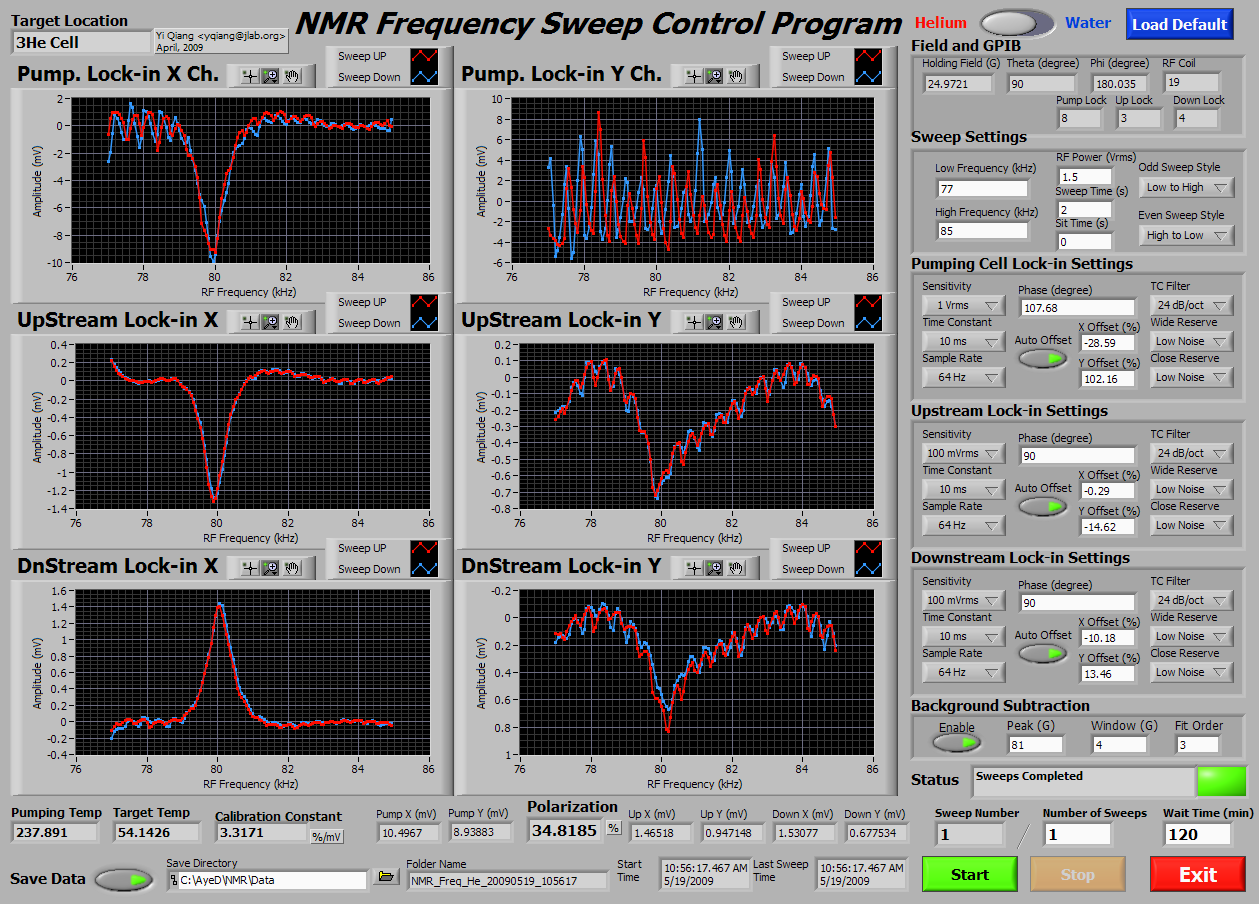Select crosshair cursor tool on DnStream Lock-in Y chart
Screen dimensions: 1259x904
click(x=693, y=567)
